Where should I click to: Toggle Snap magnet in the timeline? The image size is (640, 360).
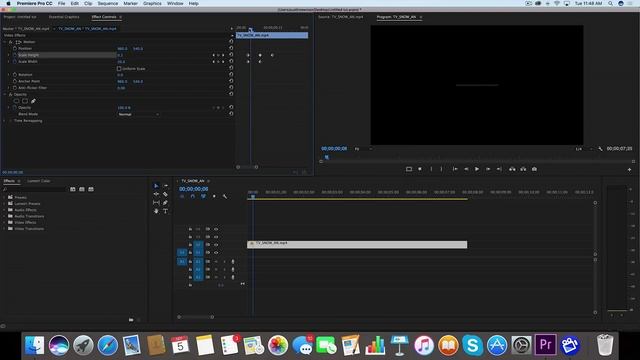click(193, 196)
